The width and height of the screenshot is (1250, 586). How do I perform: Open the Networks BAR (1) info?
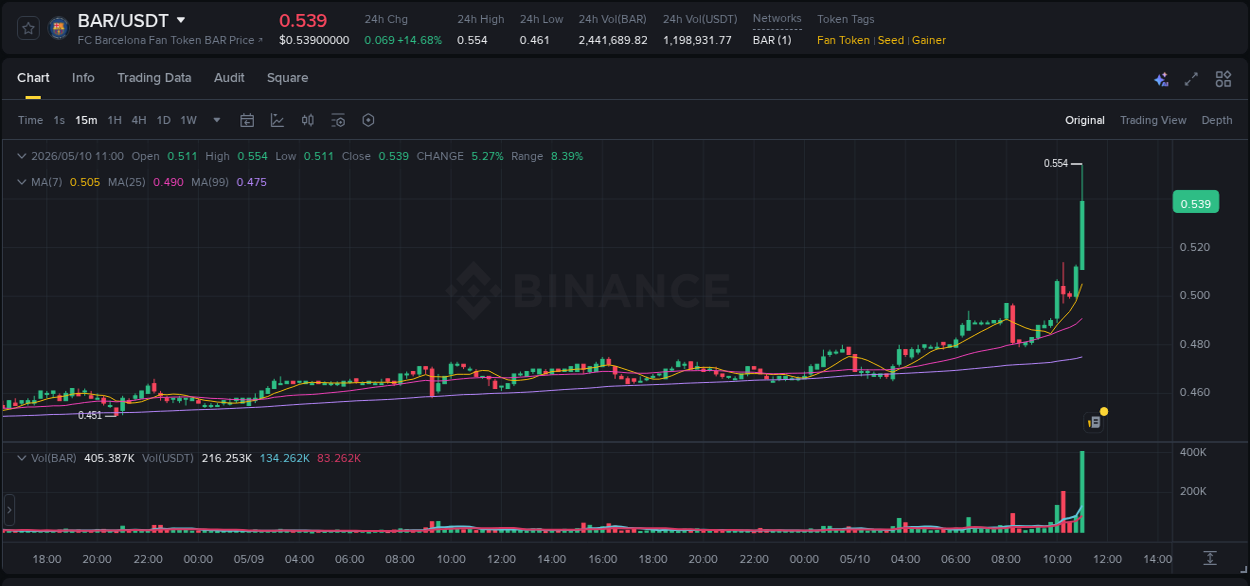tap(772, 40)
